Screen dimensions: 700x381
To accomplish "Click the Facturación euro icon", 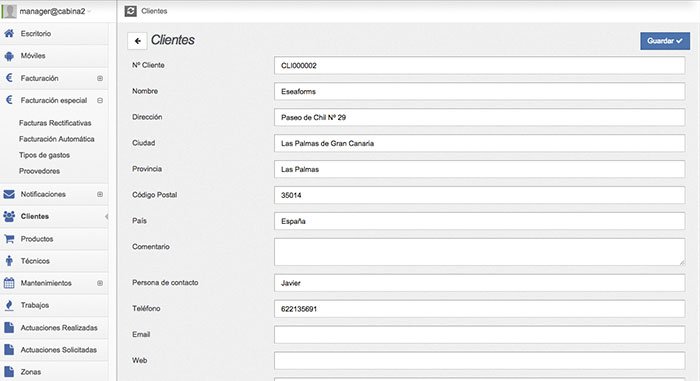I will click(9, 78).
